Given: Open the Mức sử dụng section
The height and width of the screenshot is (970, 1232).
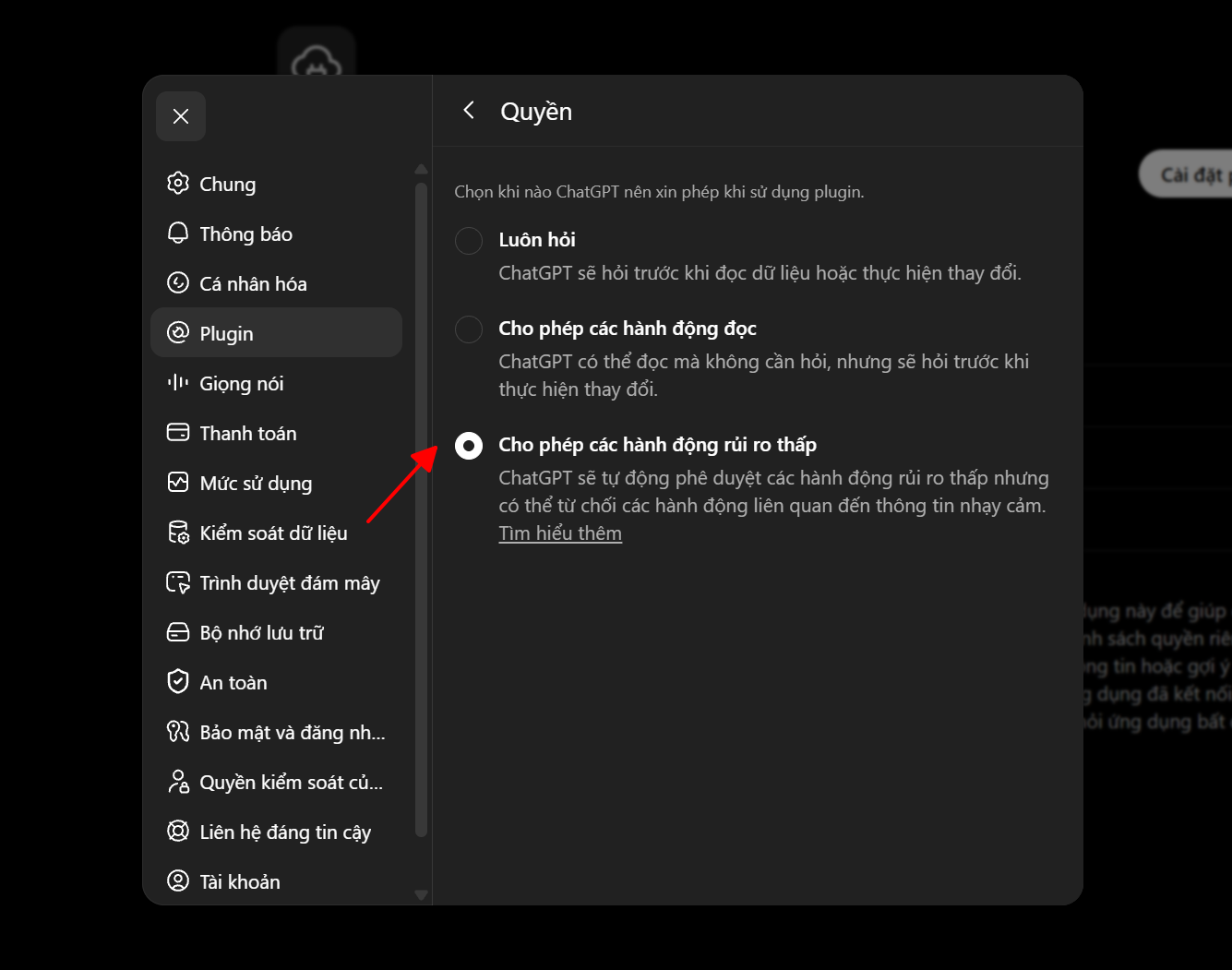Looking at the screenshot, I should [x=276, y=483].
